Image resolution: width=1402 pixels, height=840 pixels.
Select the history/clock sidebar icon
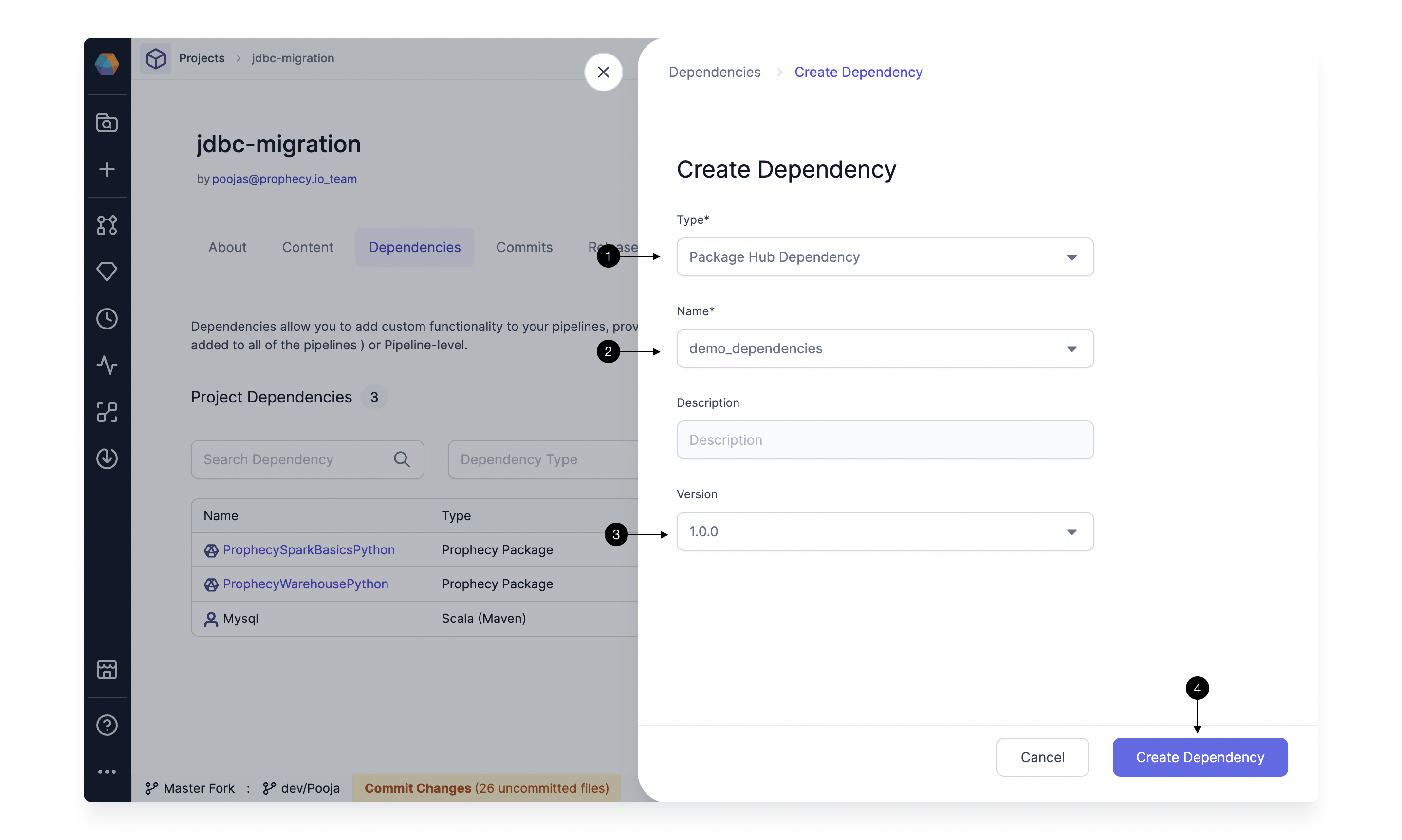point(107,318)
